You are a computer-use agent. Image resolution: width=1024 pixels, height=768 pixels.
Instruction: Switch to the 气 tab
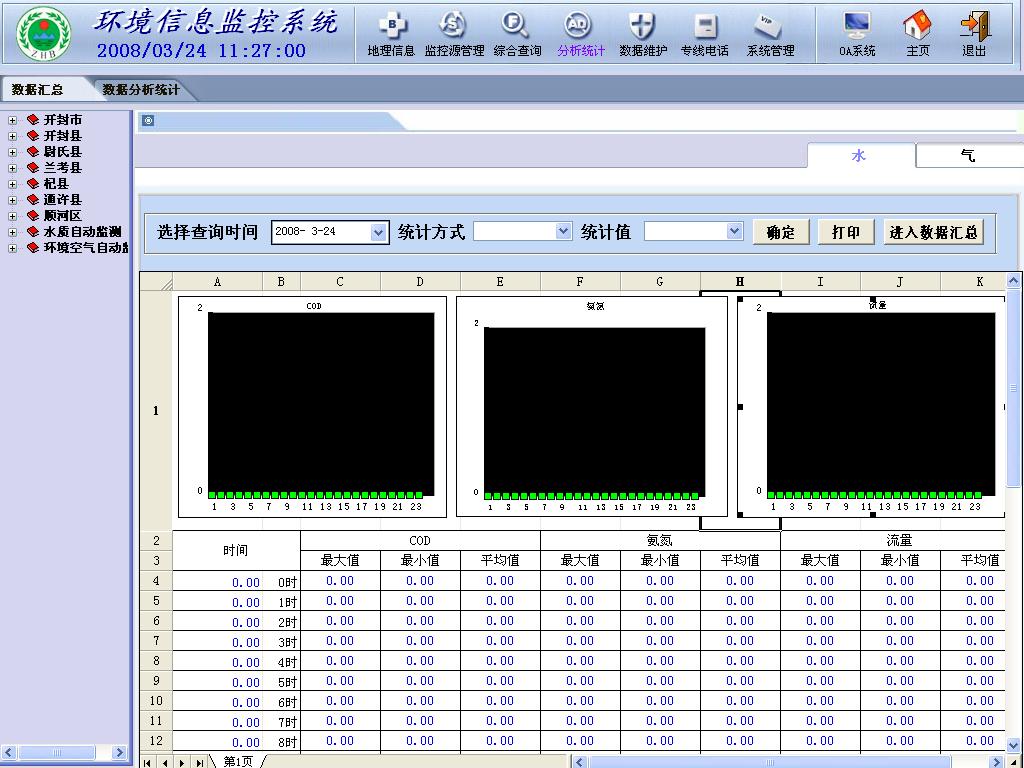pyautogui.click(x=967, y=156)
